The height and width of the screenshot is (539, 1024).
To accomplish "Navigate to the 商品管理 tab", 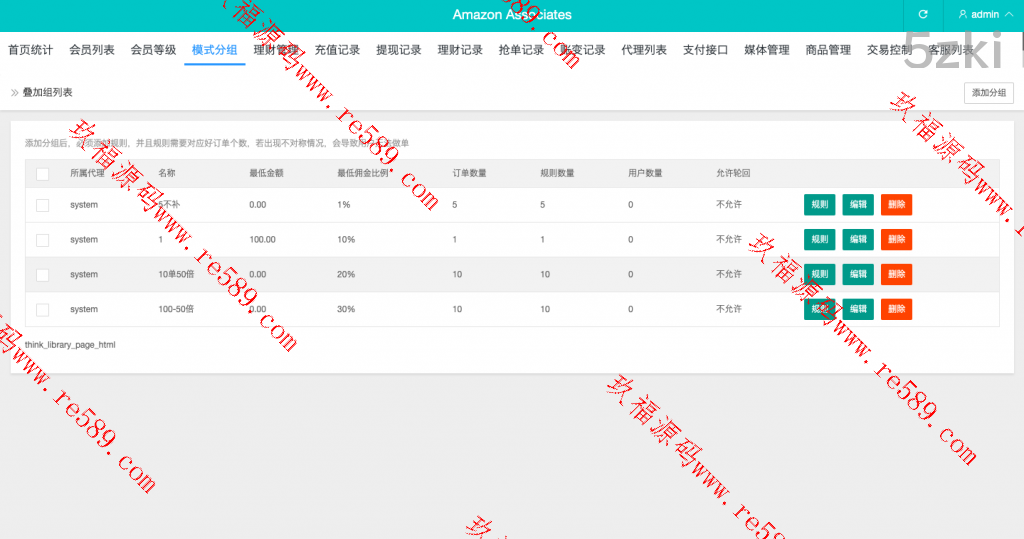I will tap(828, 50).
